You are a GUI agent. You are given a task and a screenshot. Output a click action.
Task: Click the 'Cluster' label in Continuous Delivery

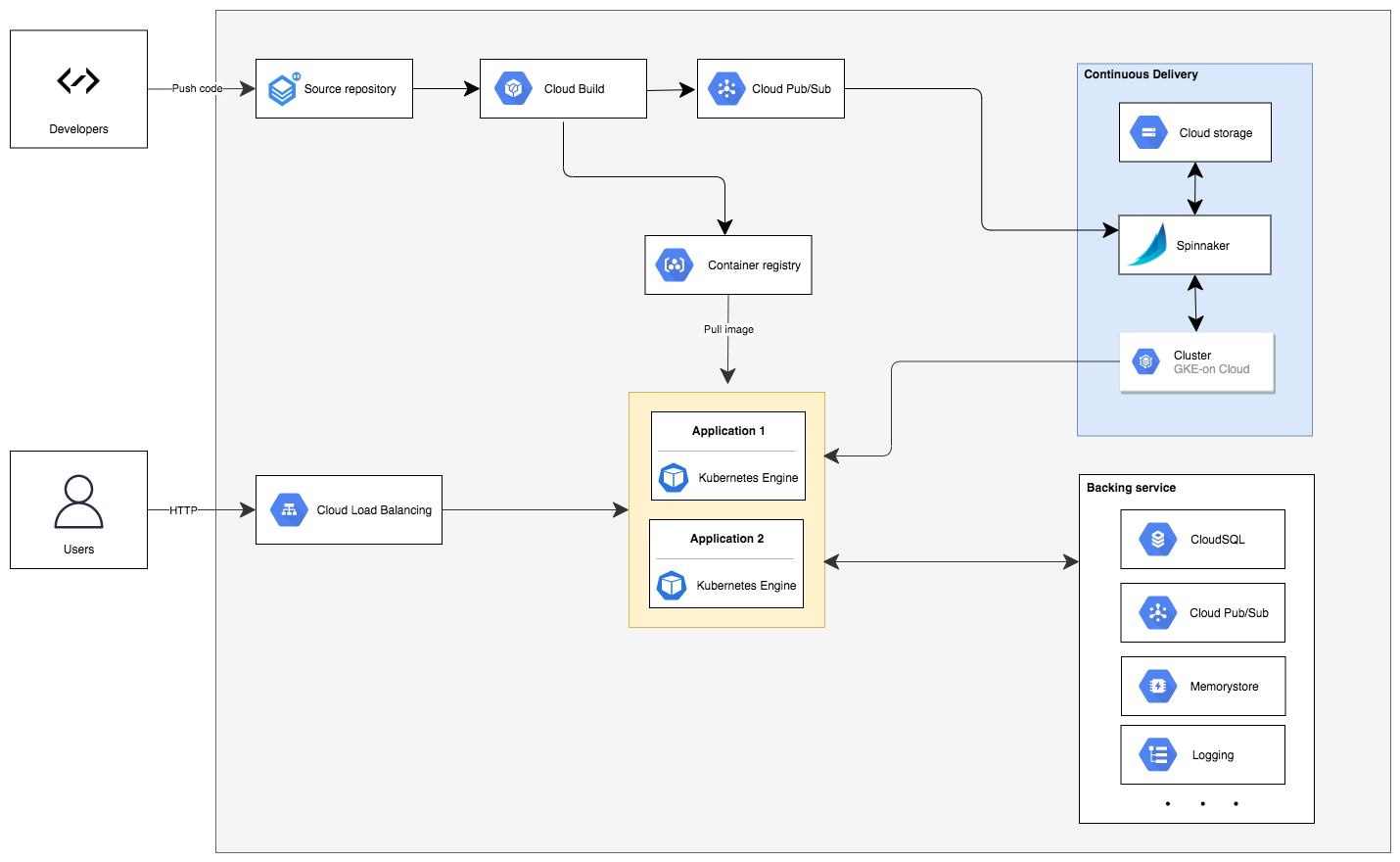[x=1191, y=356]
